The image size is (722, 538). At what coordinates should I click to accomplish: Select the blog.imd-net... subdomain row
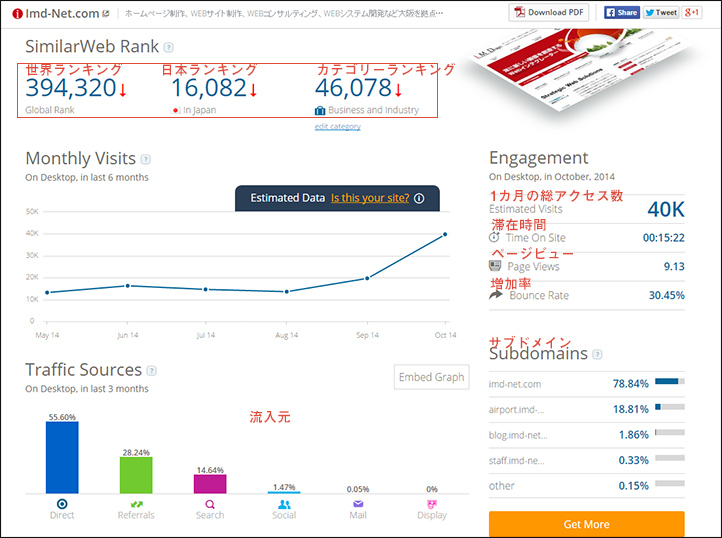coord(587,435)
